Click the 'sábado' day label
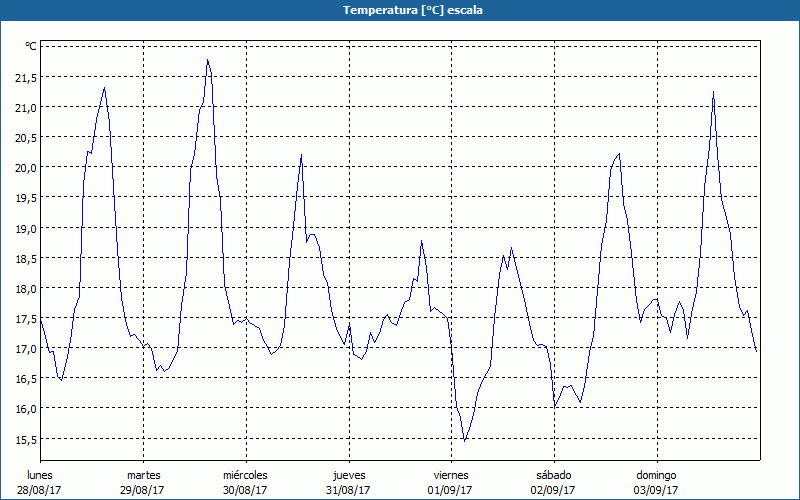This screenshot has width=800, height=500. pos(553,475)
